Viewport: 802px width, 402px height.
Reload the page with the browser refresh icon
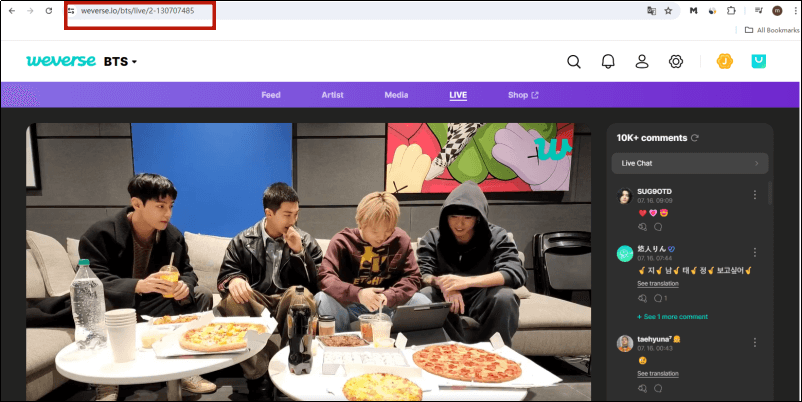click(49, 11)
